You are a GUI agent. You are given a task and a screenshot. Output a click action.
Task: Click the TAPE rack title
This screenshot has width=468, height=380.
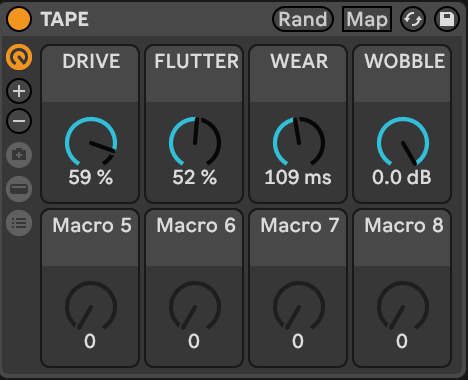[x=65, y=19]
